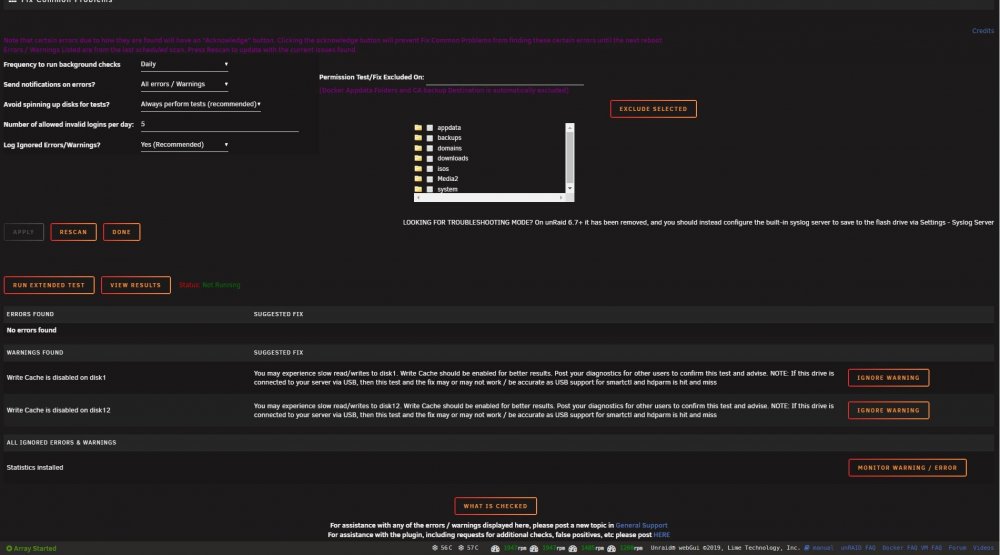Screen dimensions: 1000x555
Task: Start the Run Extended Test button
Action: pos(49,285)
